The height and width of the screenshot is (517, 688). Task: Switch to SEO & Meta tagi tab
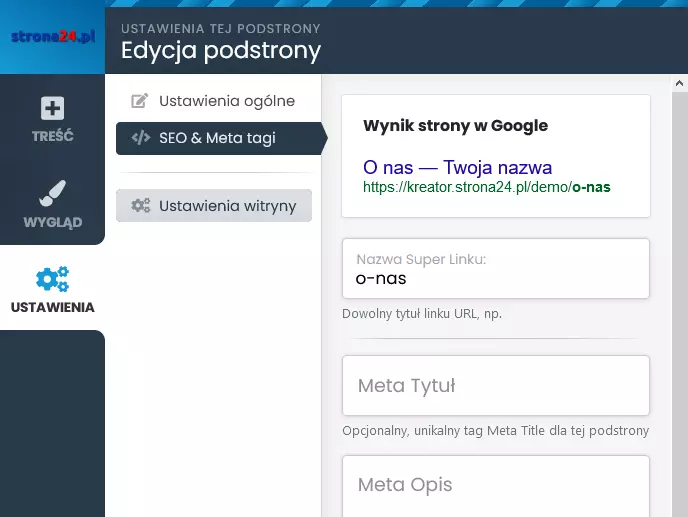tap(219, 138)
